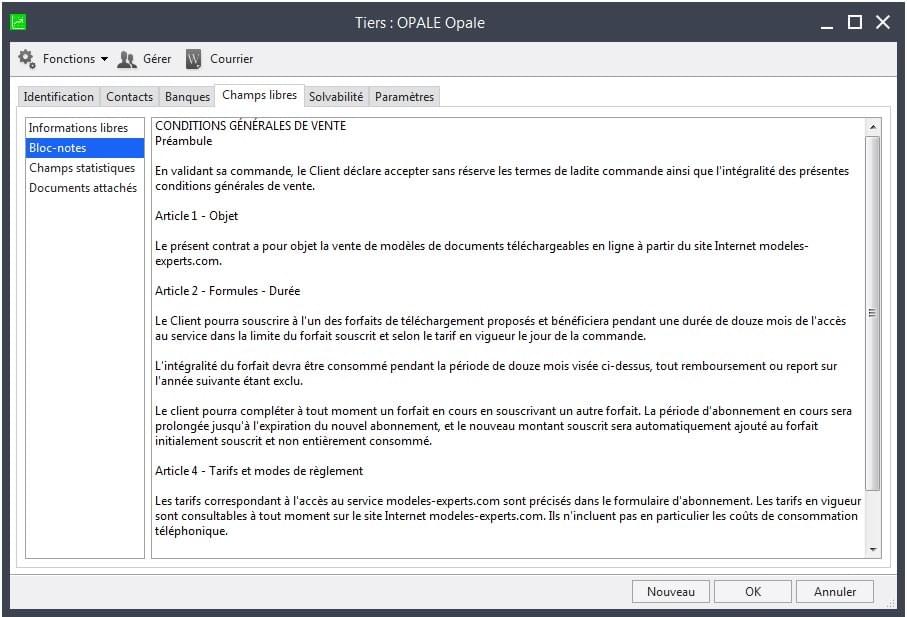Click the scrollbar up arrow in notes
This screenshot has width=907, height=617.
(873, 127)
